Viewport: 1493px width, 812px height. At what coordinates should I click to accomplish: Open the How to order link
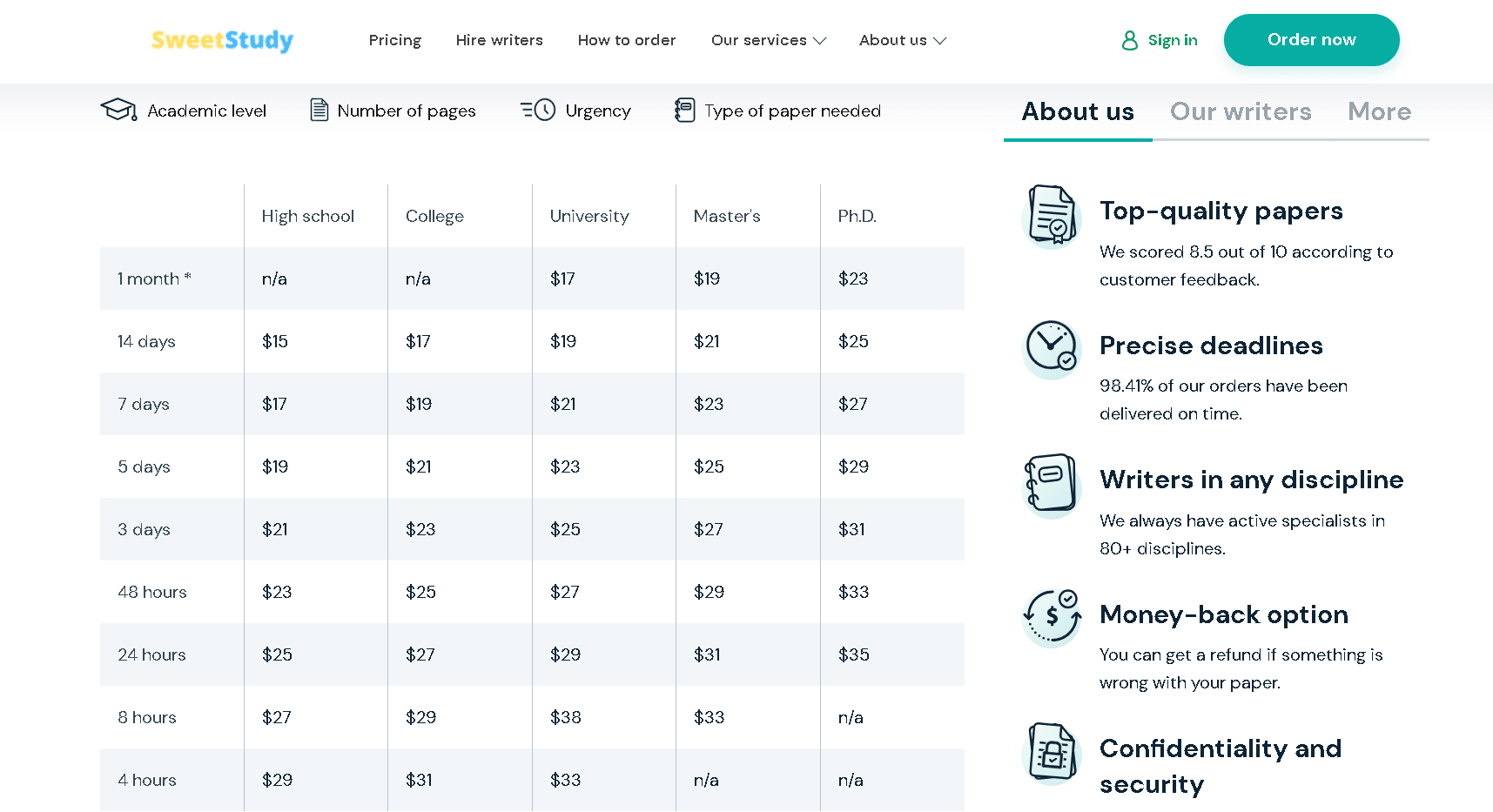point(627,40)
